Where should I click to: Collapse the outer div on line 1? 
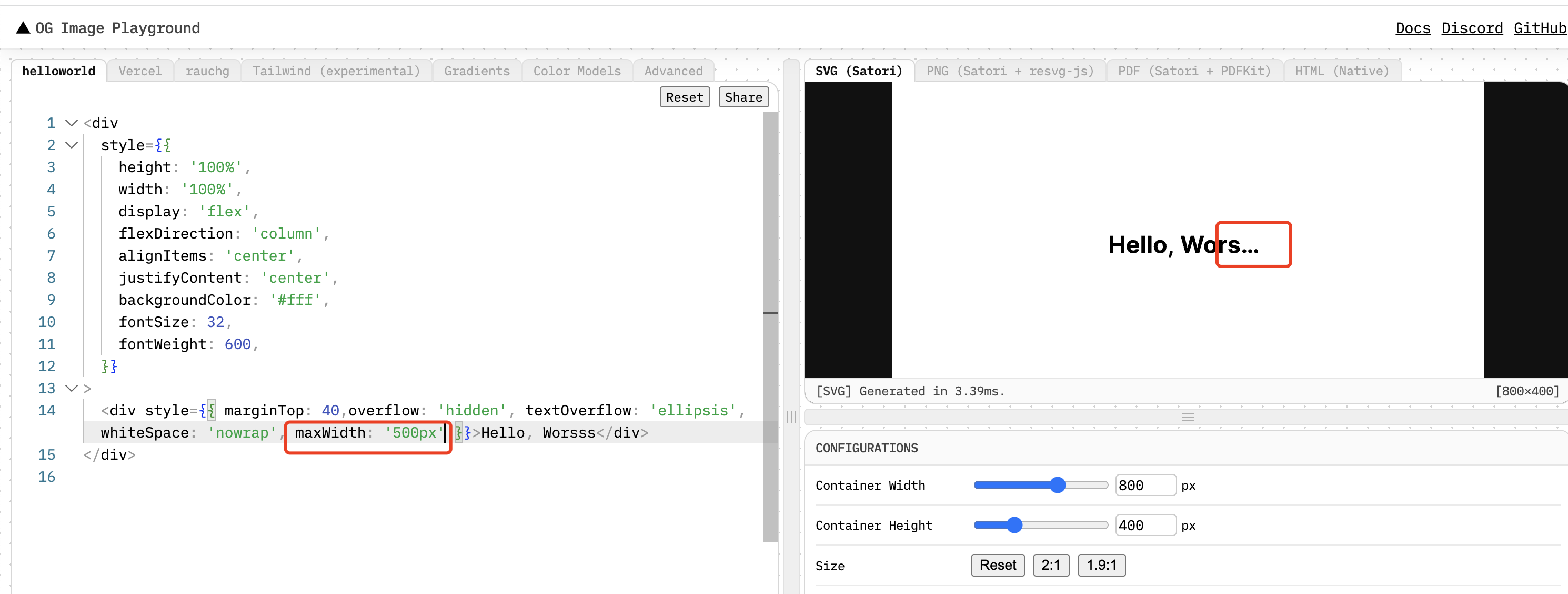71,123
